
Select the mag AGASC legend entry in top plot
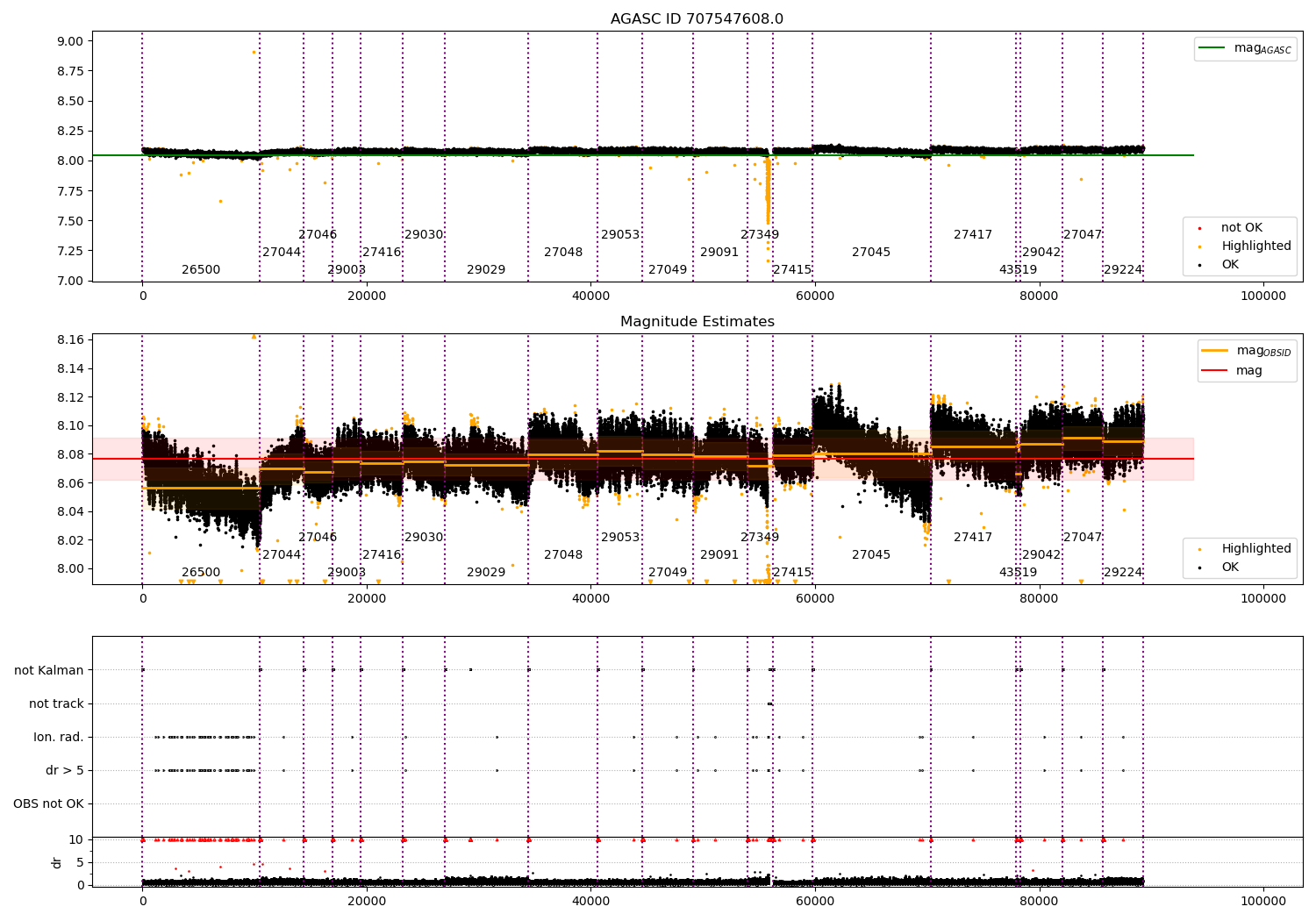coord(1246,48)
